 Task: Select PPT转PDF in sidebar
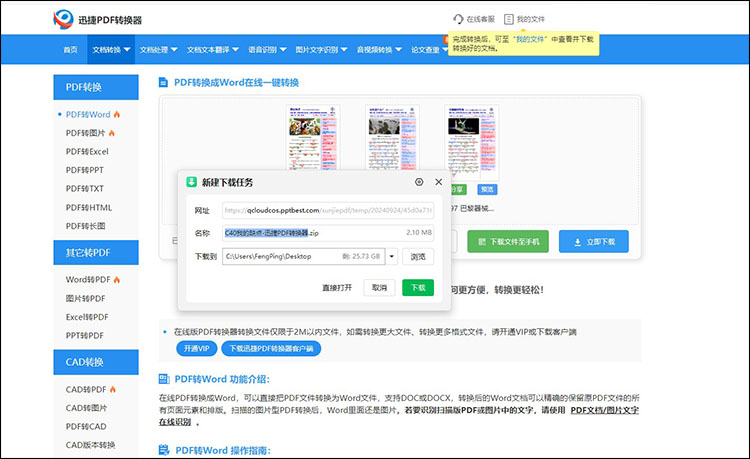tap(85, 336)
